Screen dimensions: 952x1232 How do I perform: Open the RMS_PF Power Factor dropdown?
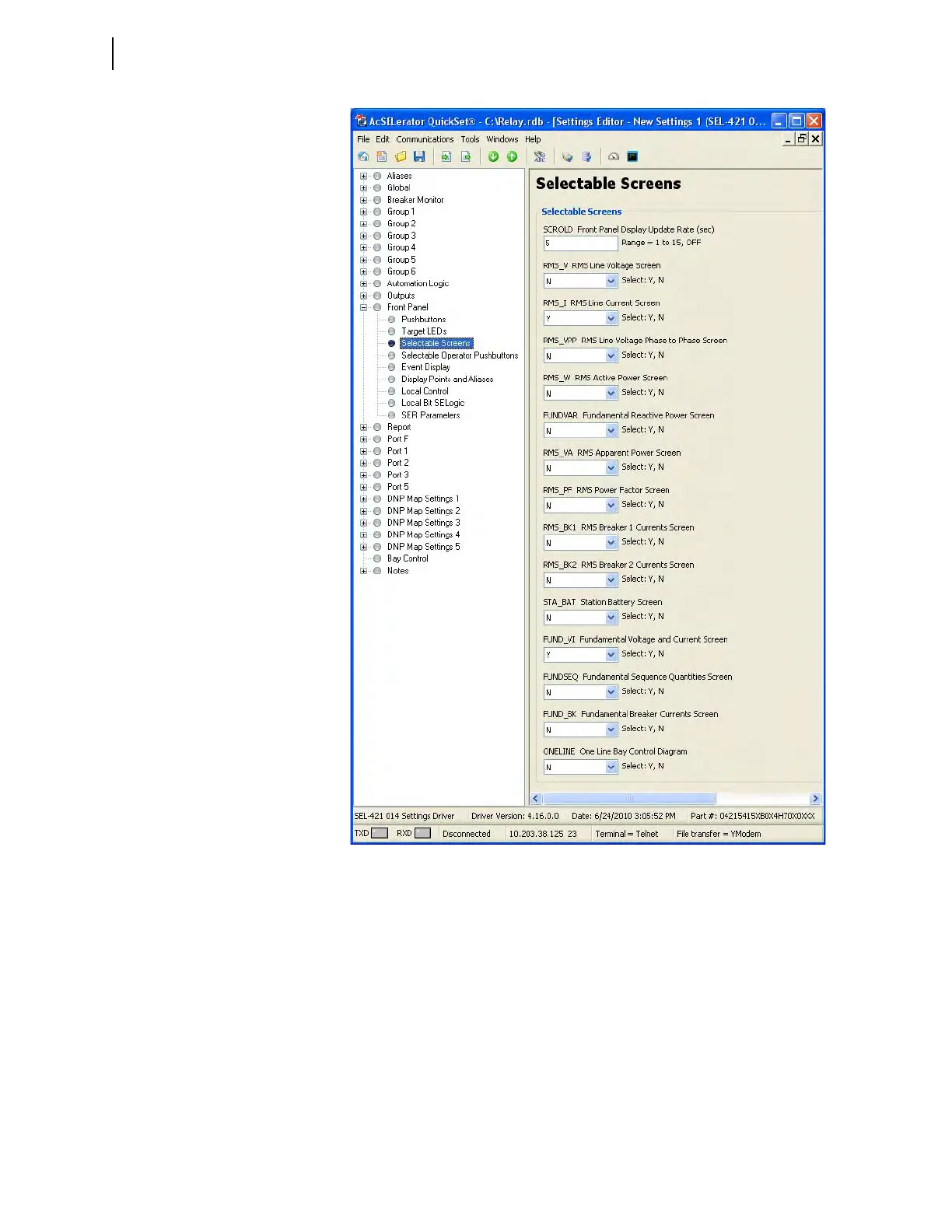click(611, 505)
